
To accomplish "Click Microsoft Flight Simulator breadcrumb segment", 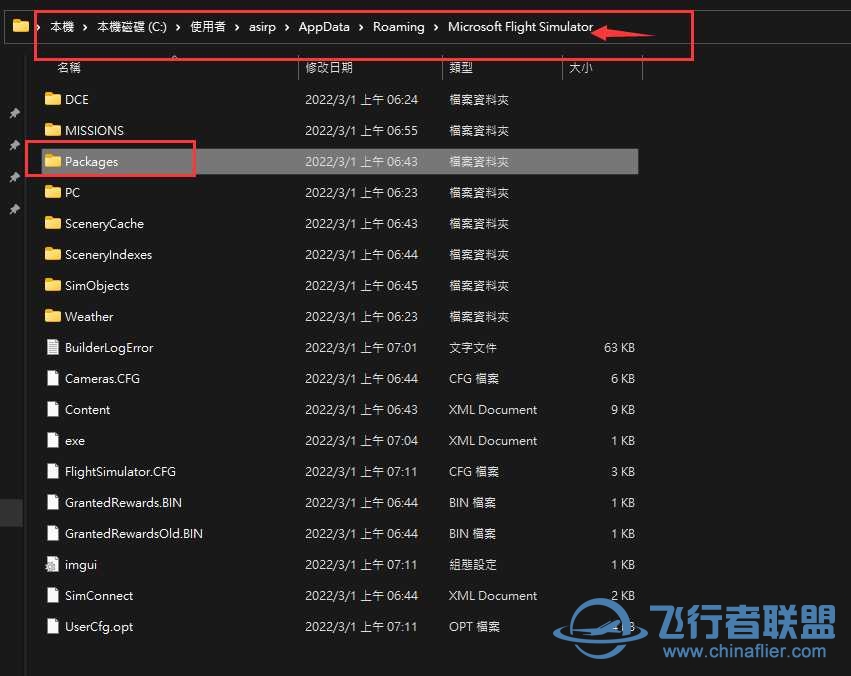I will [520, 27].
